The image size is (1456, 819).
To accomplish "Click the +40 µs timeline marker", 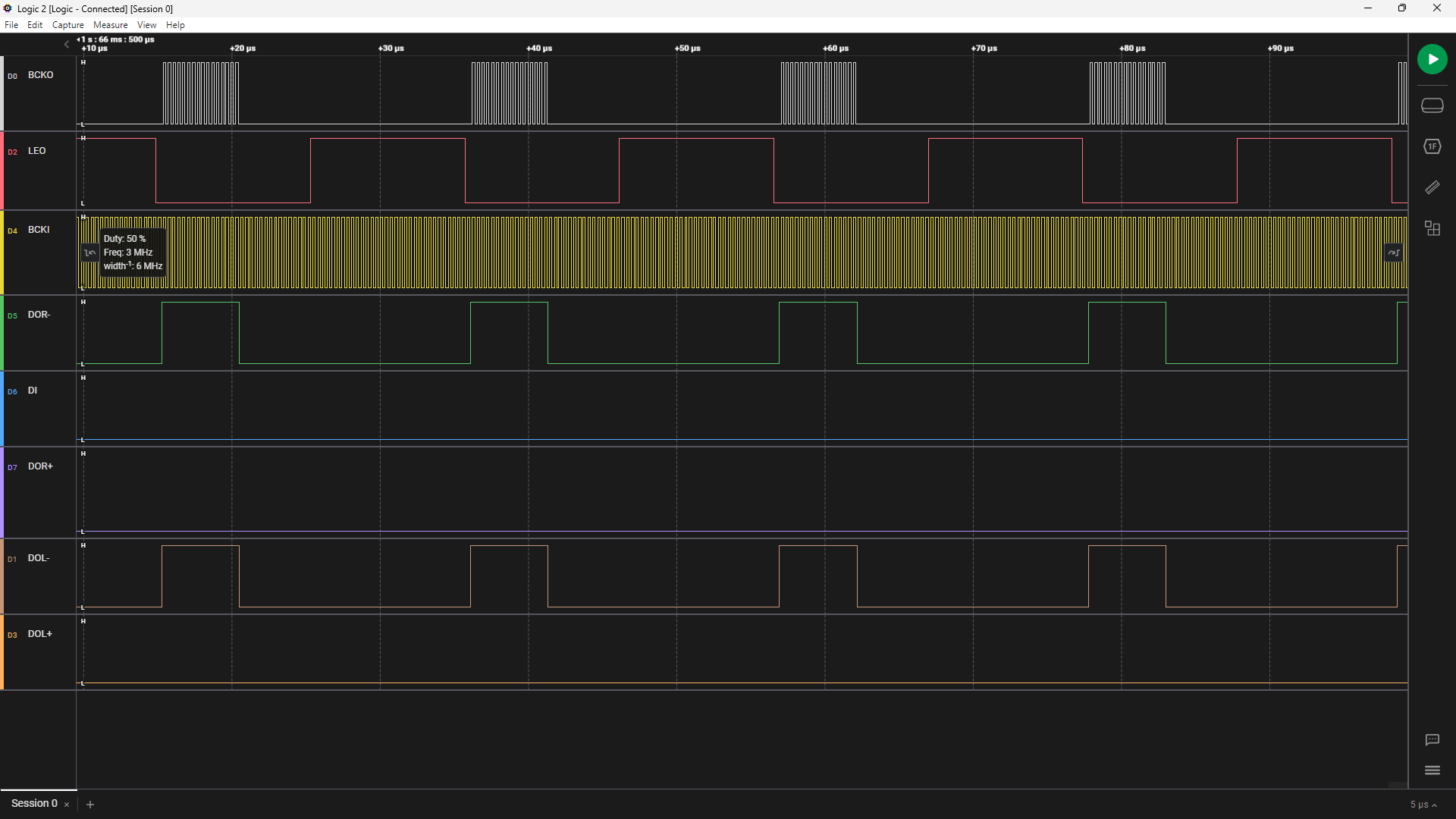I will [539, 49].
